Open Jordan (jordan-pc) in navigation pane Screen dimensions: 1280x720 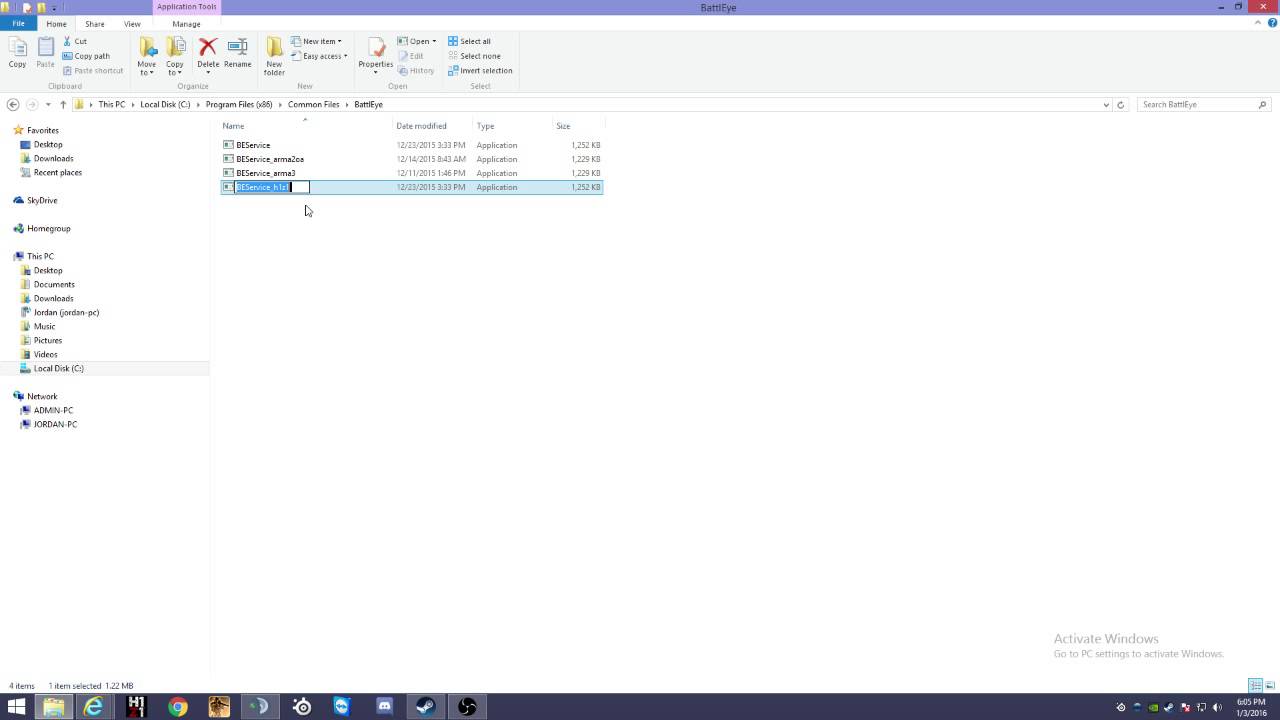66,312
